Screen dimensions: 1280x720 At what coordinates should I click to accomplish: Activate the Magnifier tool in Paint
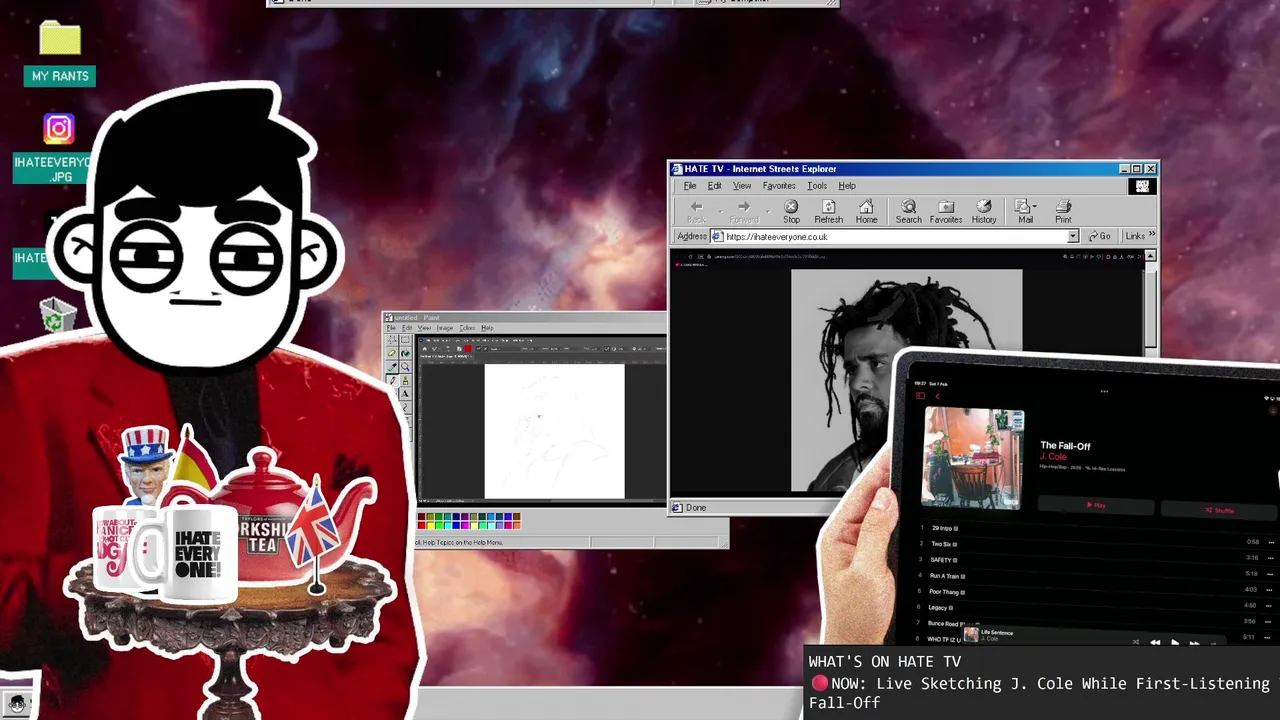(405, 367)
